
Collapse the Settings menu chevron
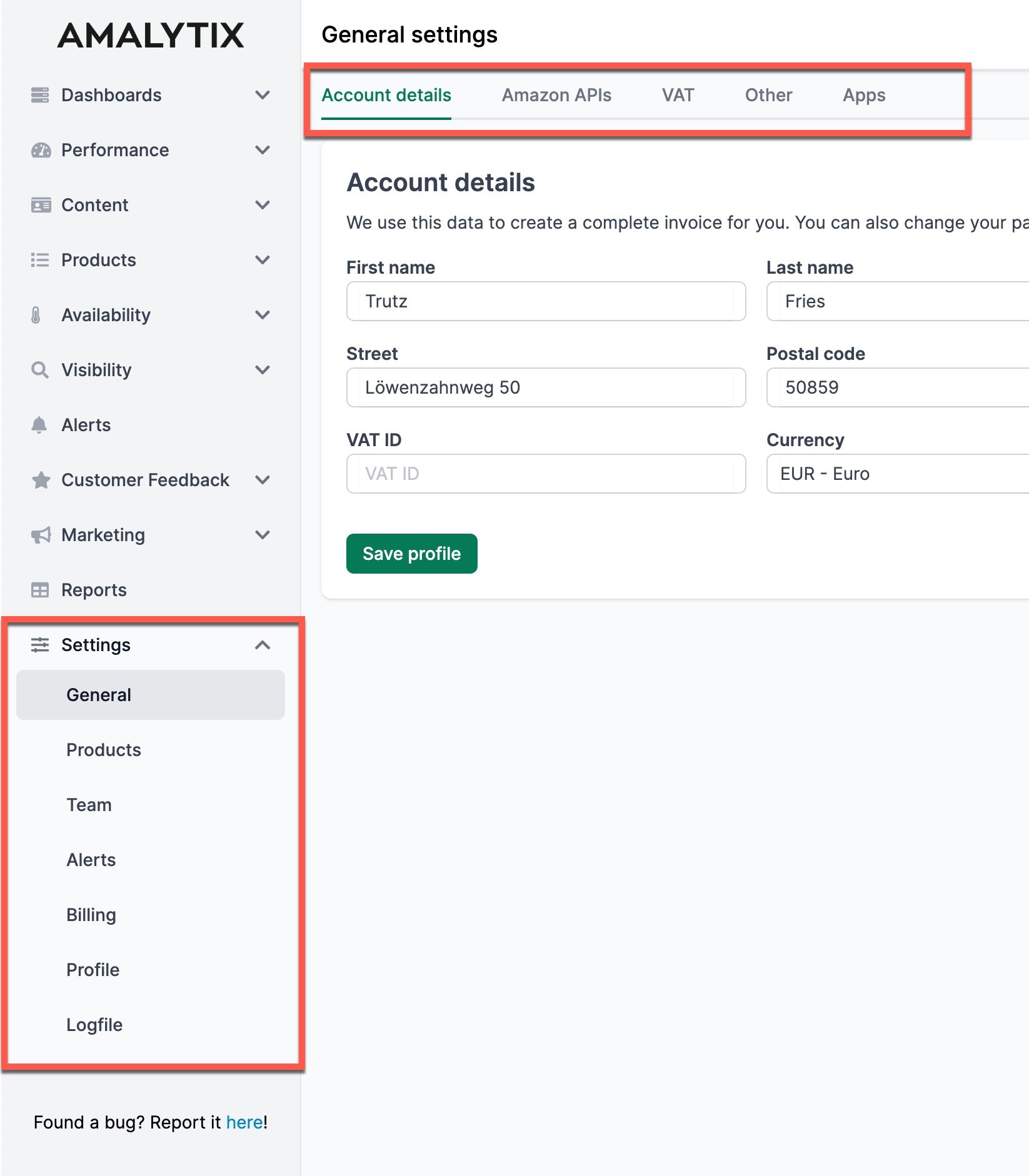(263, 645)
